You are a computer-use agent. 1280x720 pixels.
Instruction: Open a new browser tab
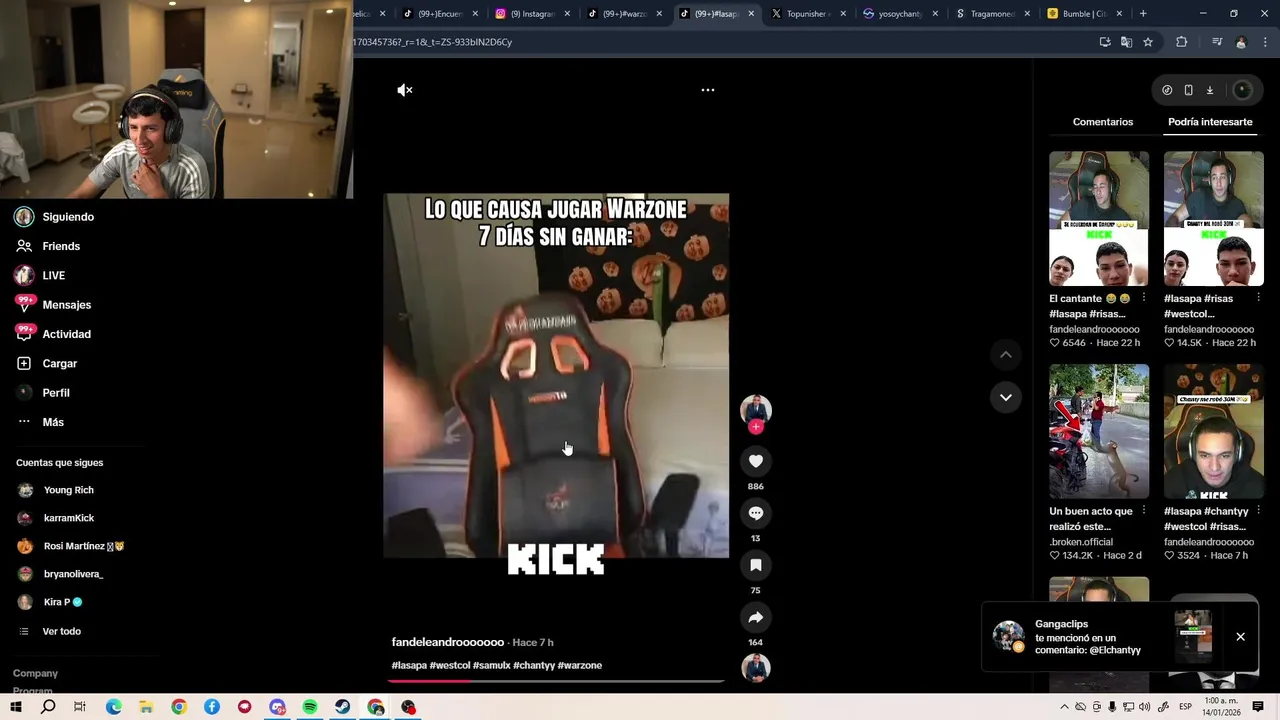(1143, 14)
